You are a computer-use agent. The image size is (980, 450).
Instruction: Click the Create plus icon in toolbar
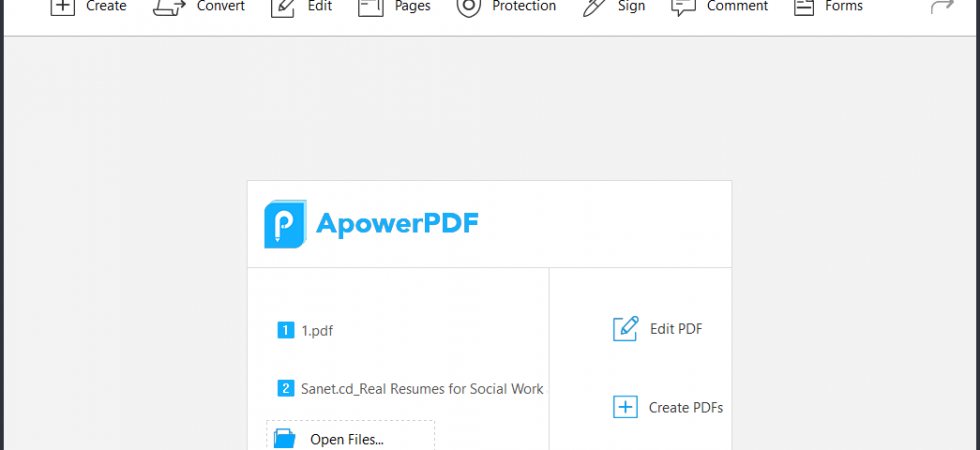click(x=62, y=6)
